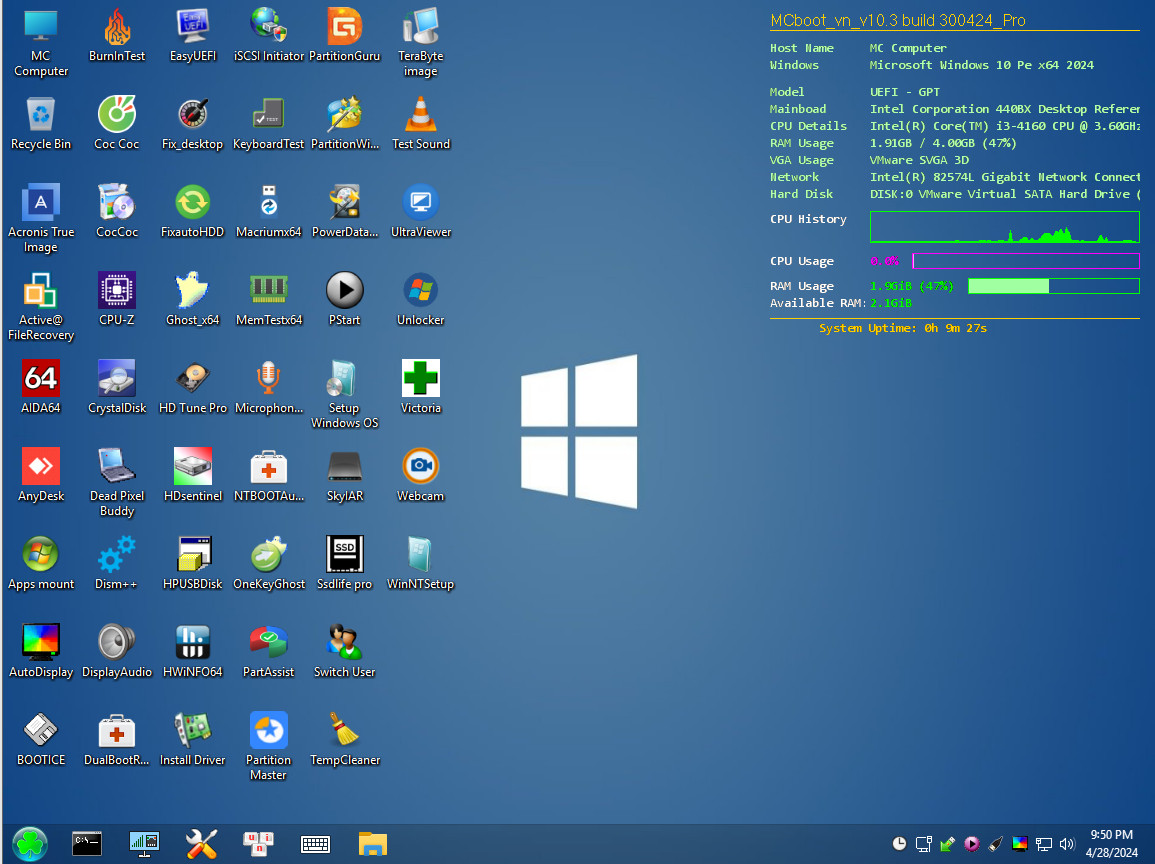This screenshot has width=1155, height=864.
Task: Select the Ghost_x64 icon
Action: click(193, 298)
